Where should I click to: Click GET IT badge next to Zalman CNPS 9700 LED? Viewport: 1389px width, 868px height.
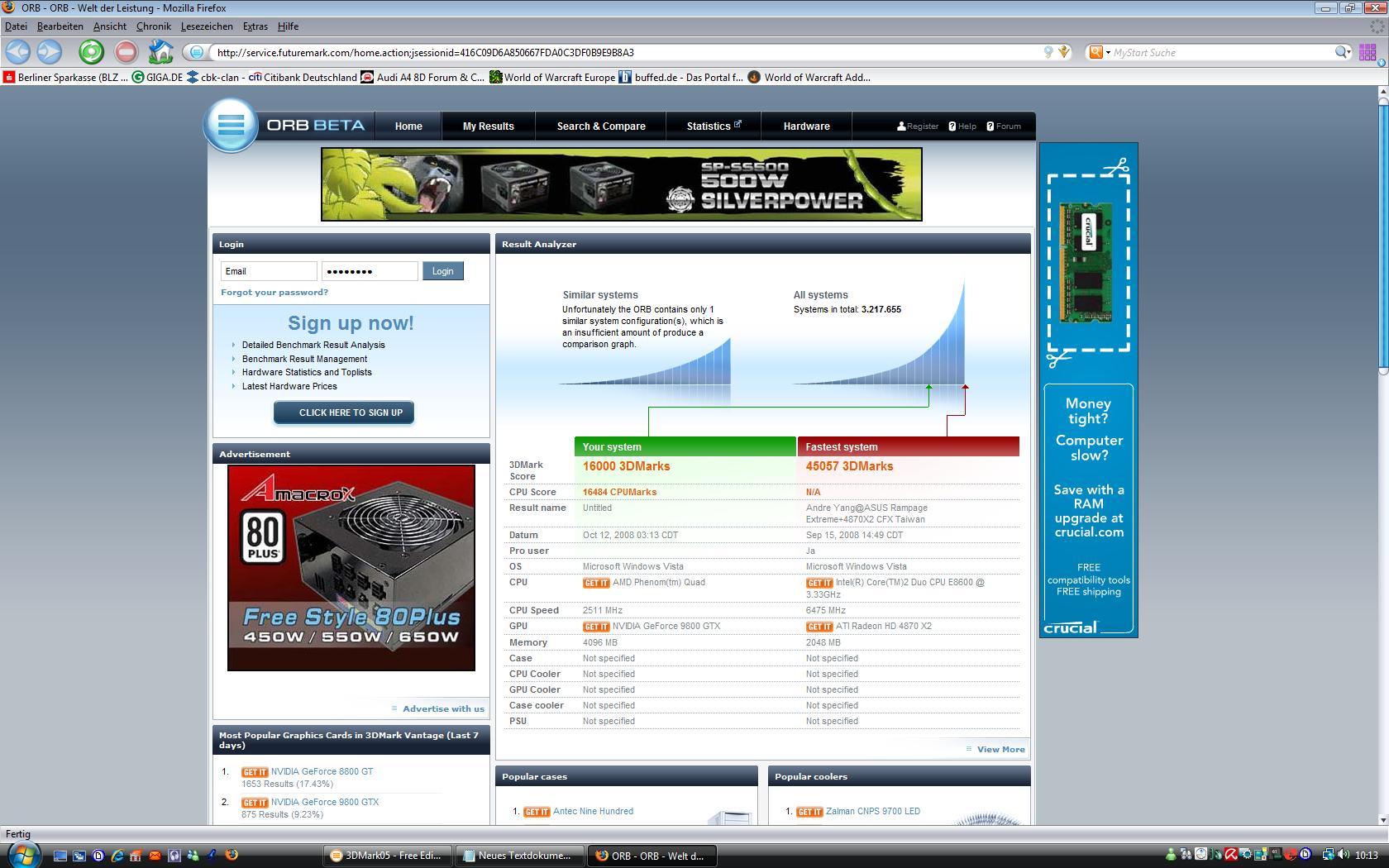[x=809, y=812]
